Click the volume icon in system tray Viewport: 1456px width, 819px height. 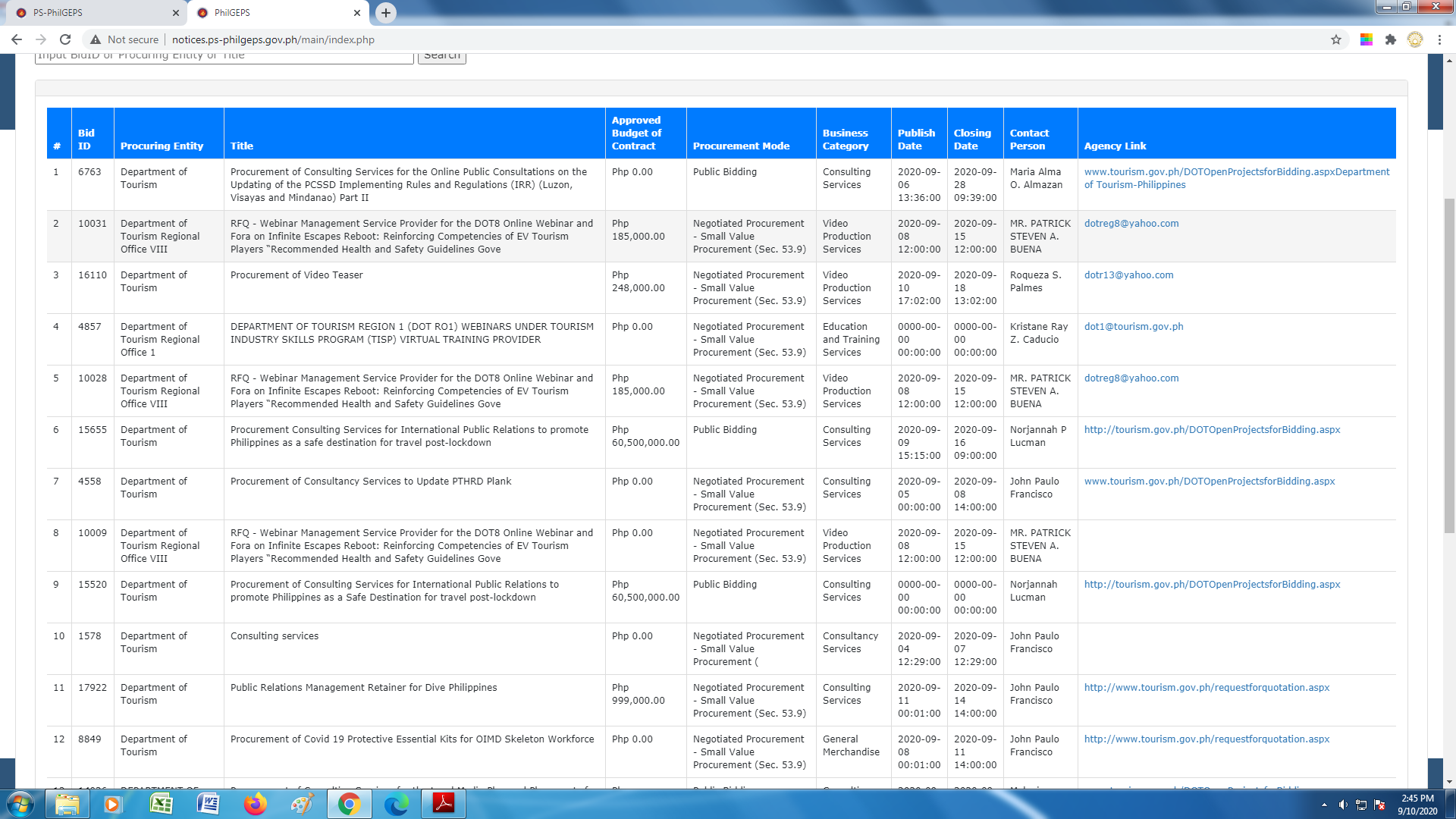(x=1343, y=805)
